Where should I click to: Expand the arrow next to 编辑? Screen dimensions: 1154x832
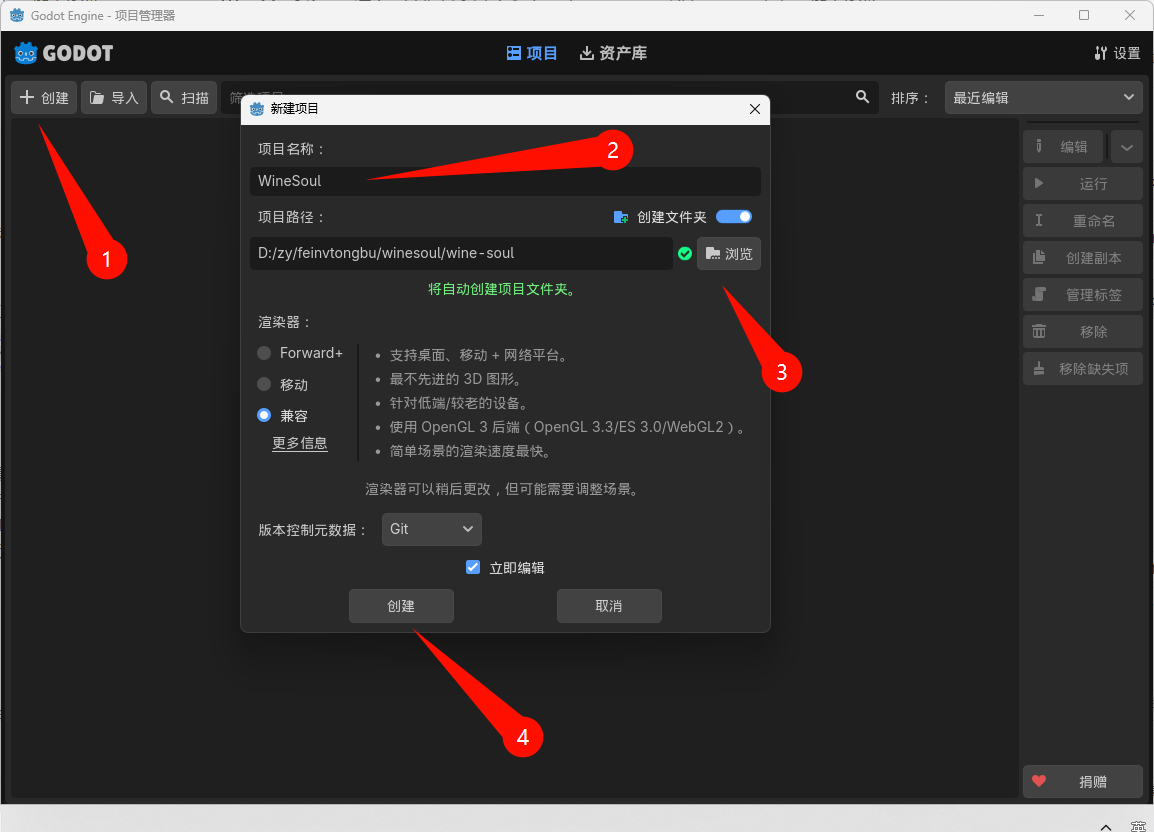1127,147
